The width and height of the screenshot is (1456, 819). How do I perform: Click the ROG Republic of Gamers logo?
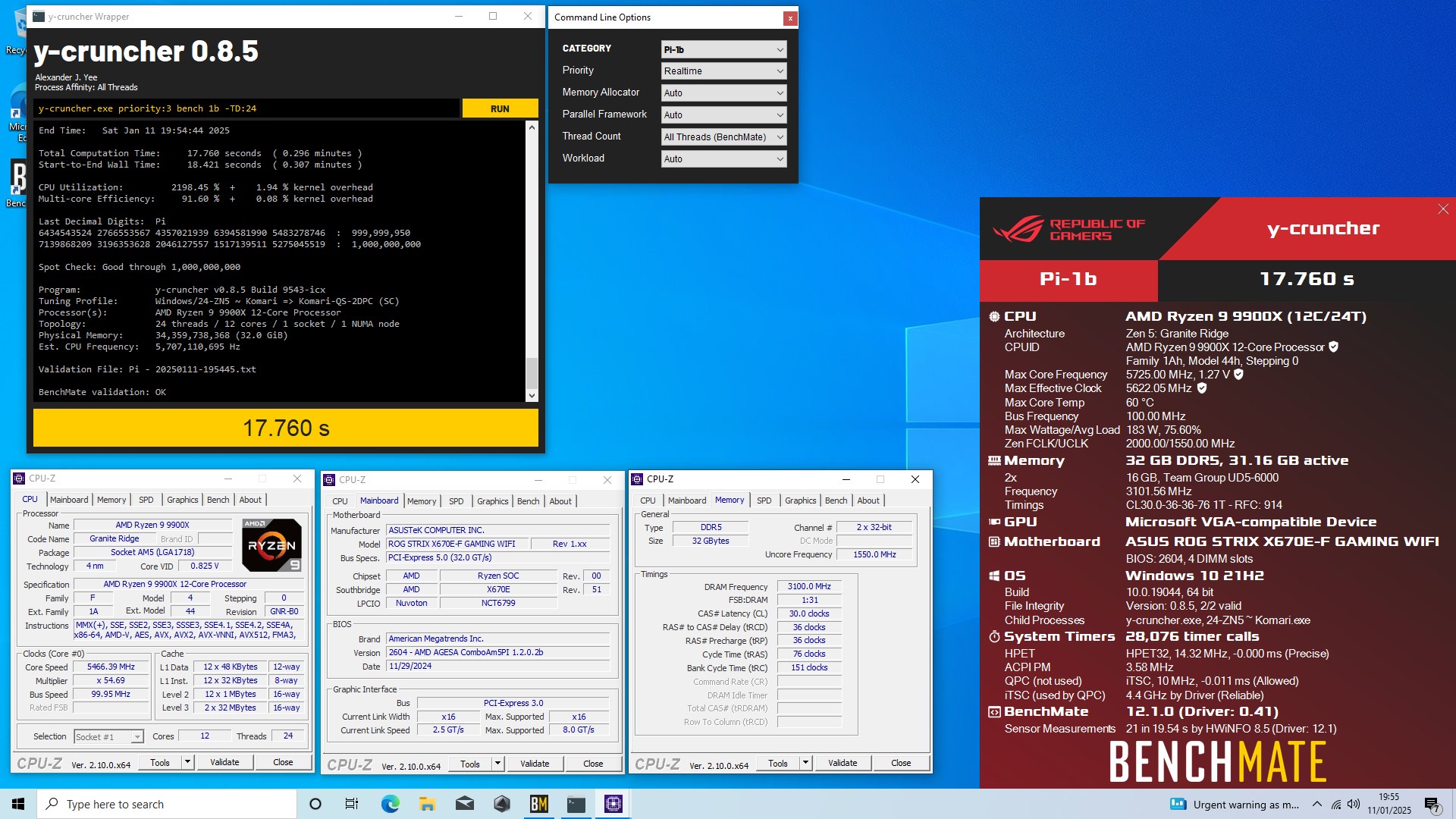pos(1068,229)
